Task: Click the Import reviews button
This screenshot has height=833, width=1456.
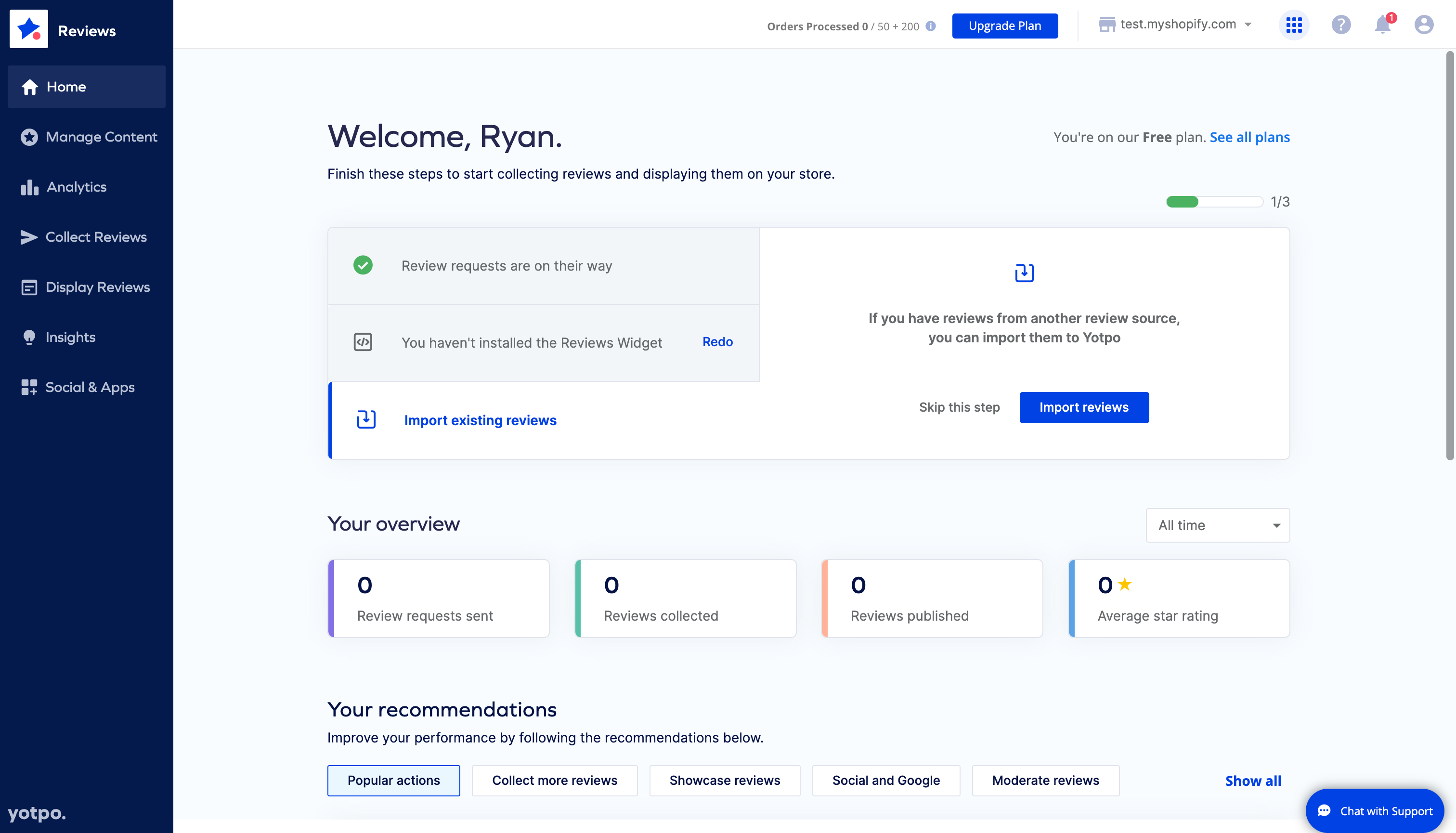Action: click(1084, 407)
